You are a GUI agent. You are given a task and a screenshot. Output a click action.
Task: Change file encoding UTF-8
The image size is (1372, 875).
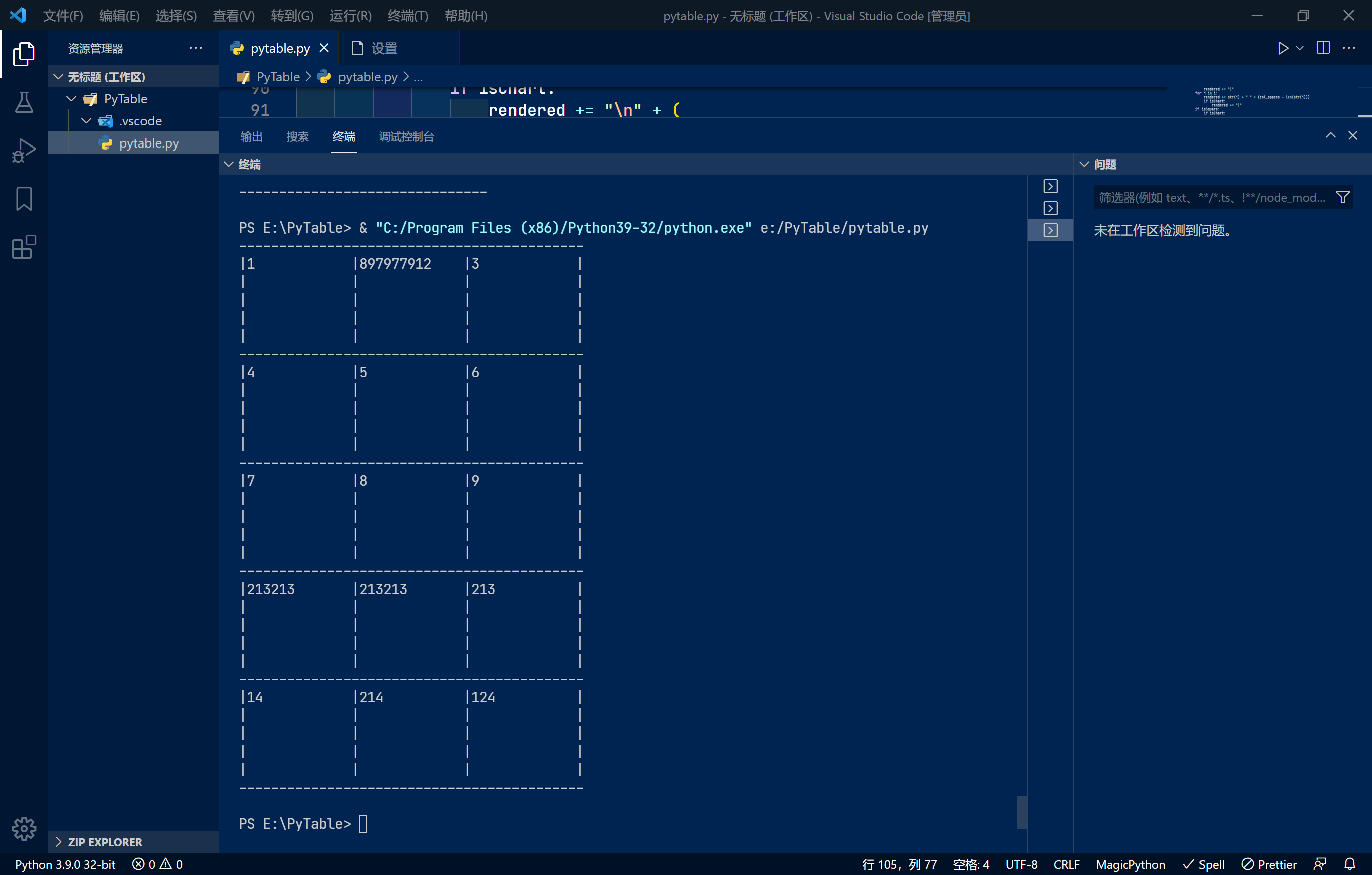tap(1021, 864)
